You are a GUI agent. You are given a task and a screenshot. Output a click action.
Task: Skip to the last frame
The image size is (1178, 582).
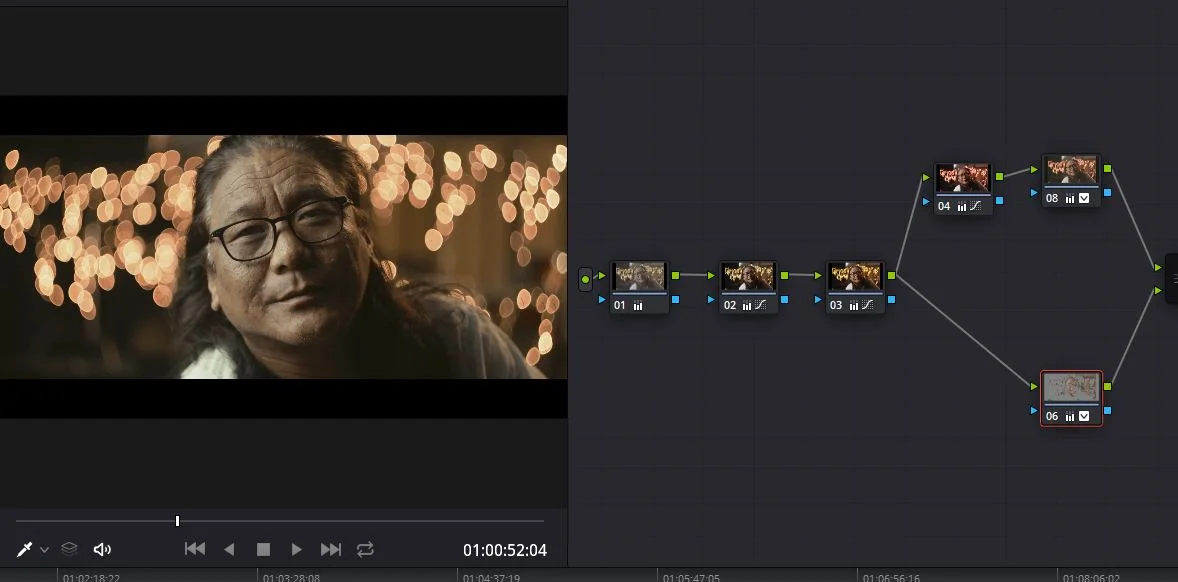click(x=331, y=550)
